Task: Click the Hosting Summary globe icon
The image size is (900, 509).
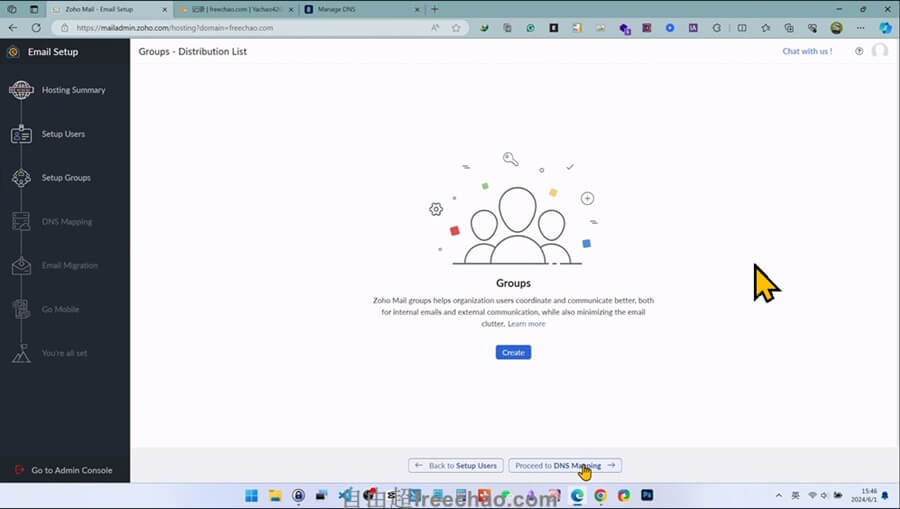Action: pos(21,90)
